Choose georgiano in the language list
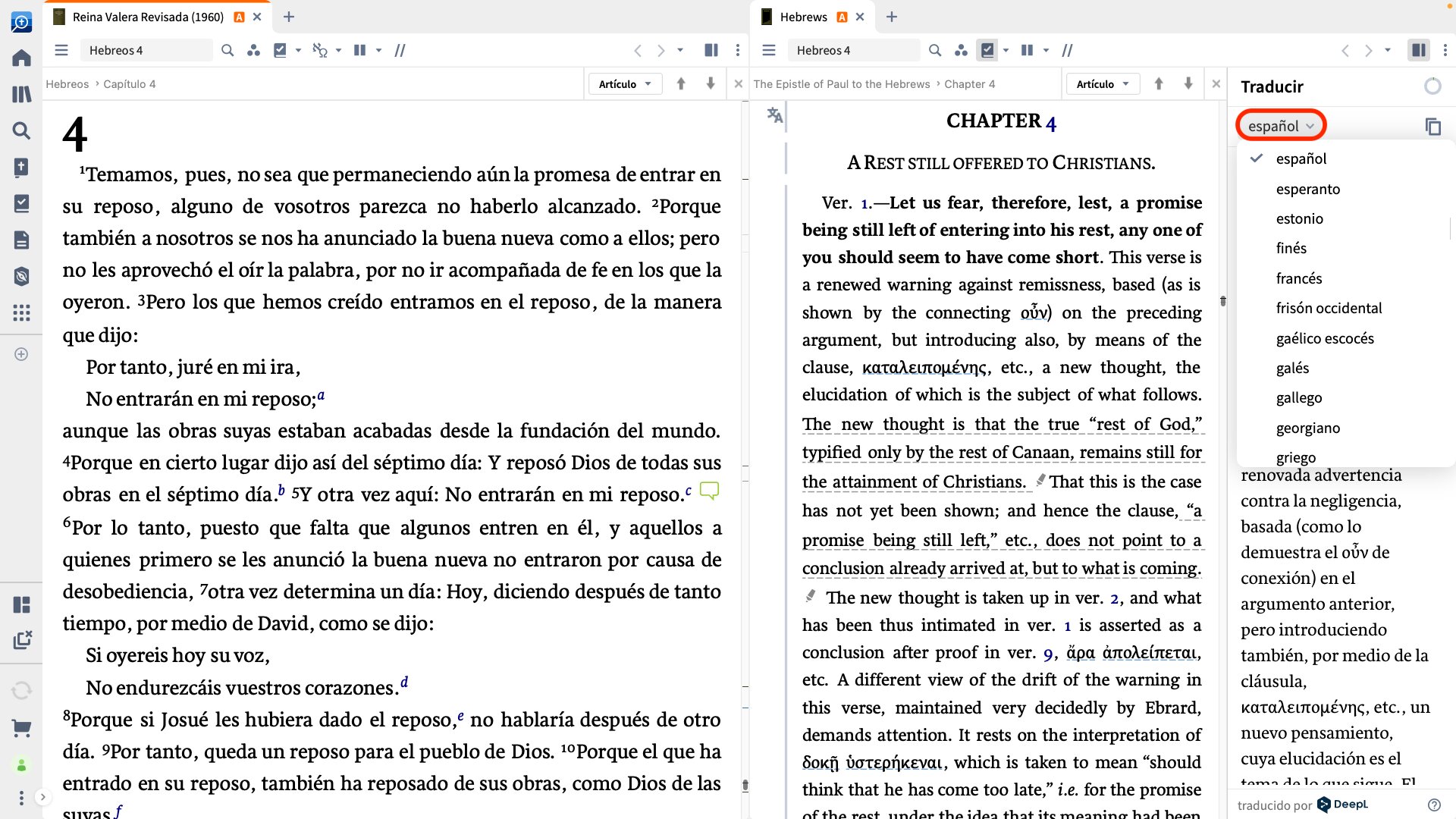Screen dimensions: 1456x819 1307,428
